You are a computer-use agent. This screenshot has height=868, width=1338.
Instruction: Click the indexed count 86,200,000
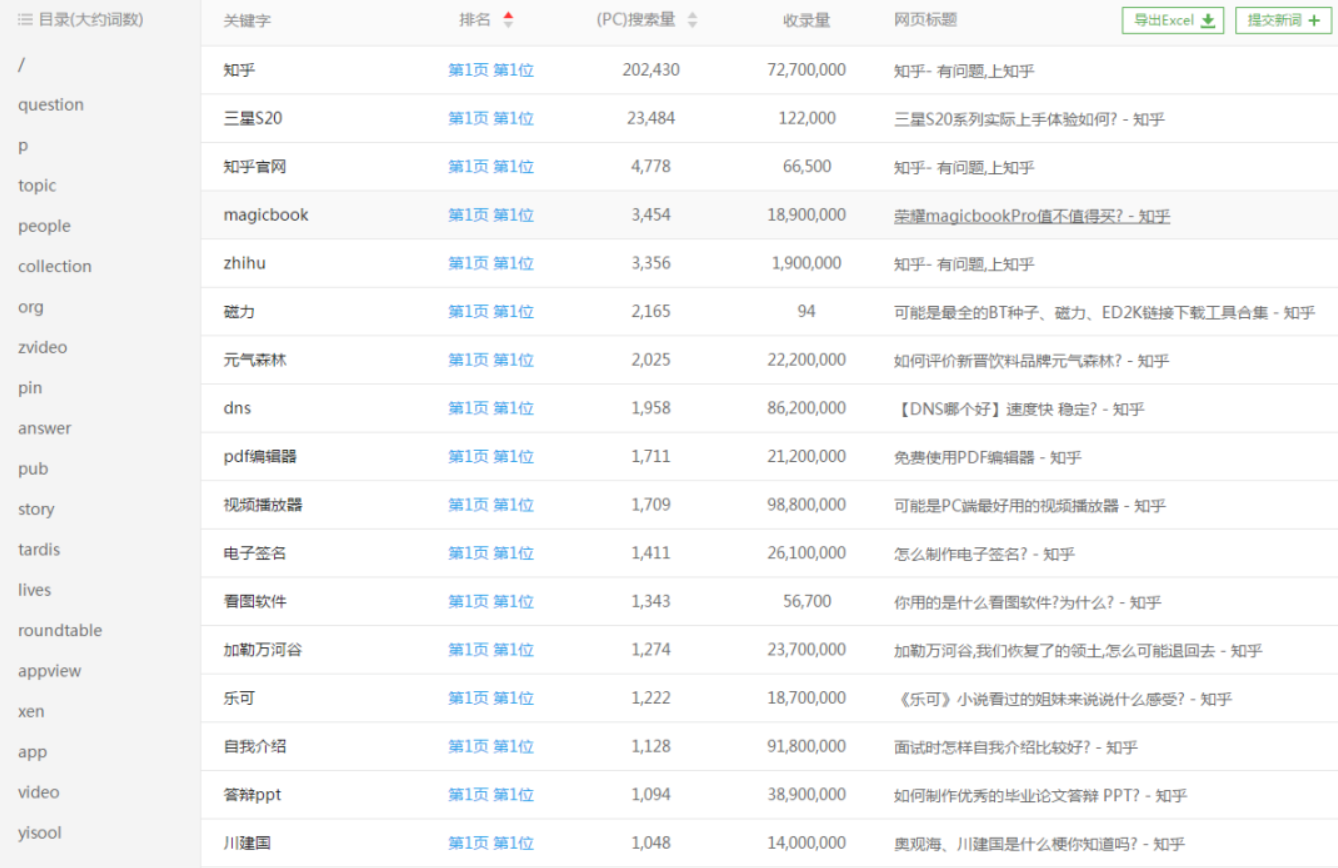point(807,408)
